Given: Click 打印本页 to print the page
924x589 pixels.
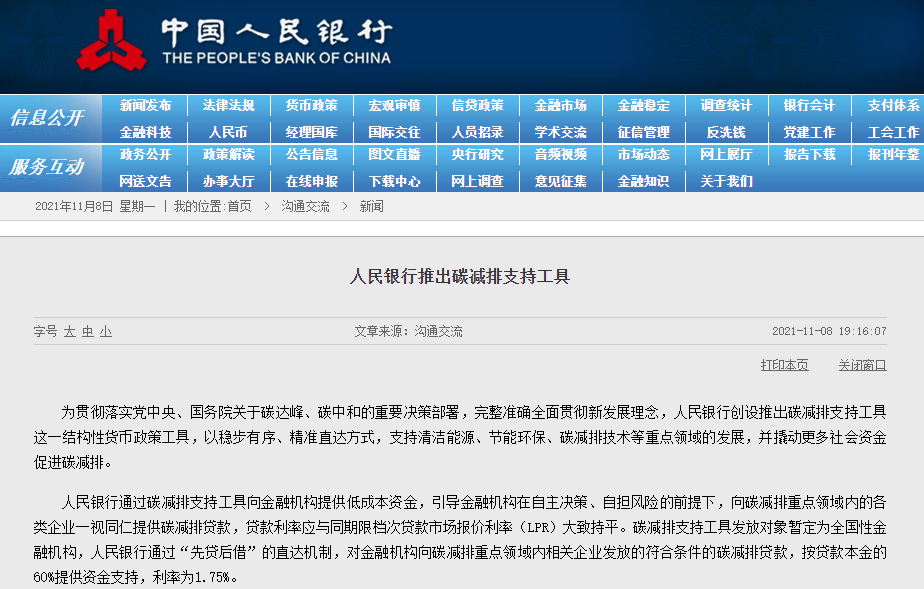Looking at the screenshot, I should 784,365.
